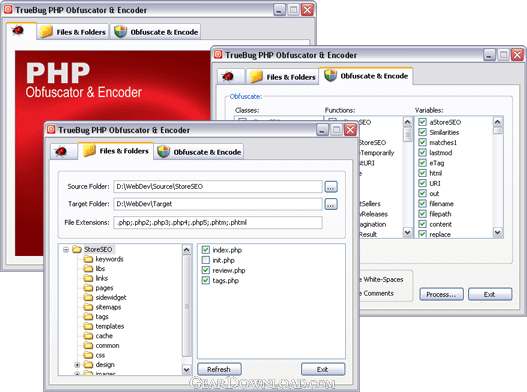Select keywords folder in tree

point(110,259)
